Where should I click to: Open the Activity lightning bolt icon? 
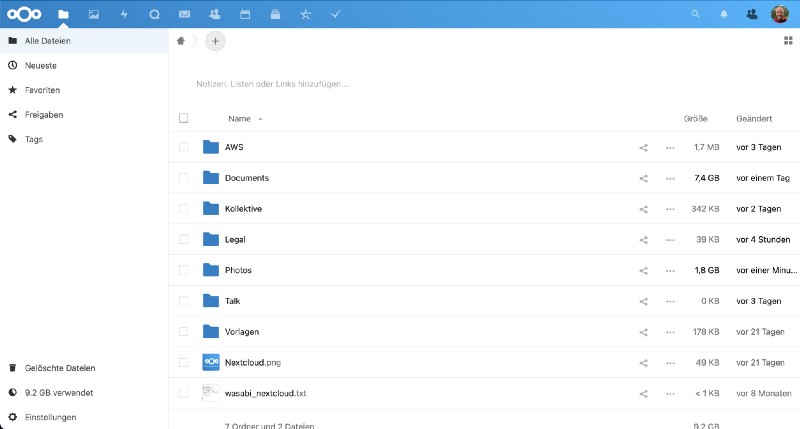point(124,14)
